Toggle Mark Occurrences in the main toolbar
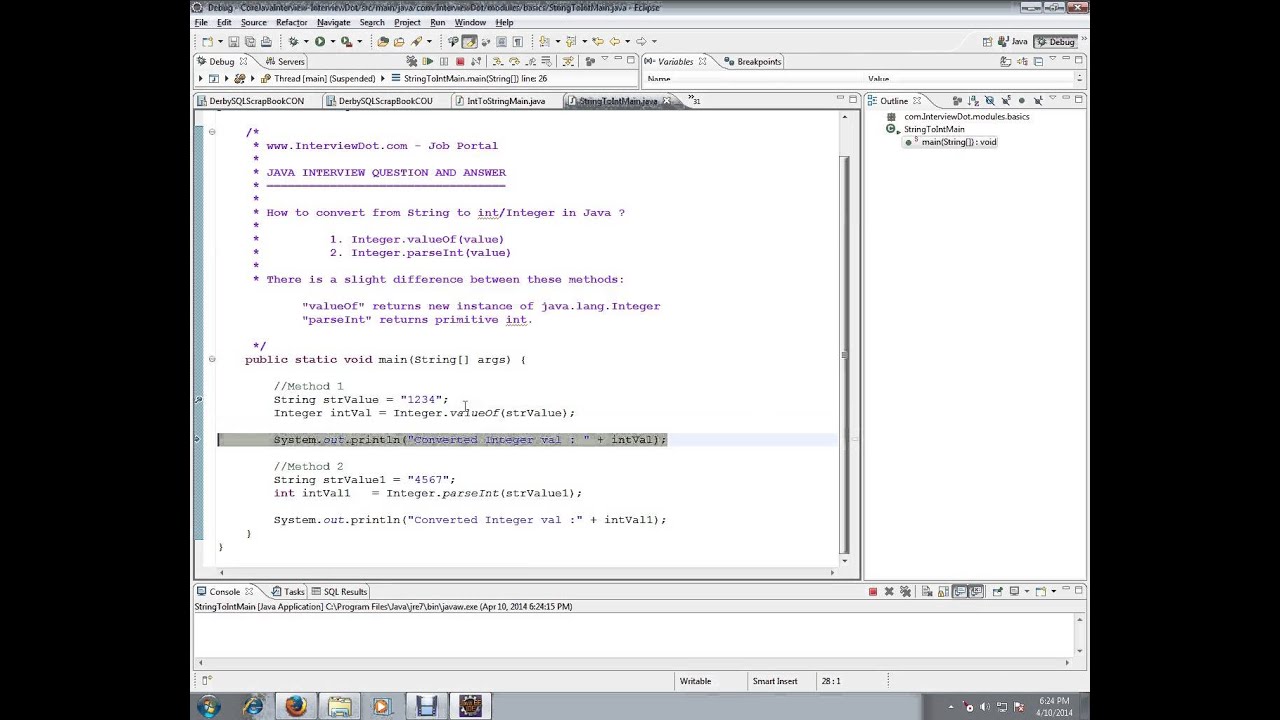This screenshot has width=1280, height=720. (x=469, y=42)
